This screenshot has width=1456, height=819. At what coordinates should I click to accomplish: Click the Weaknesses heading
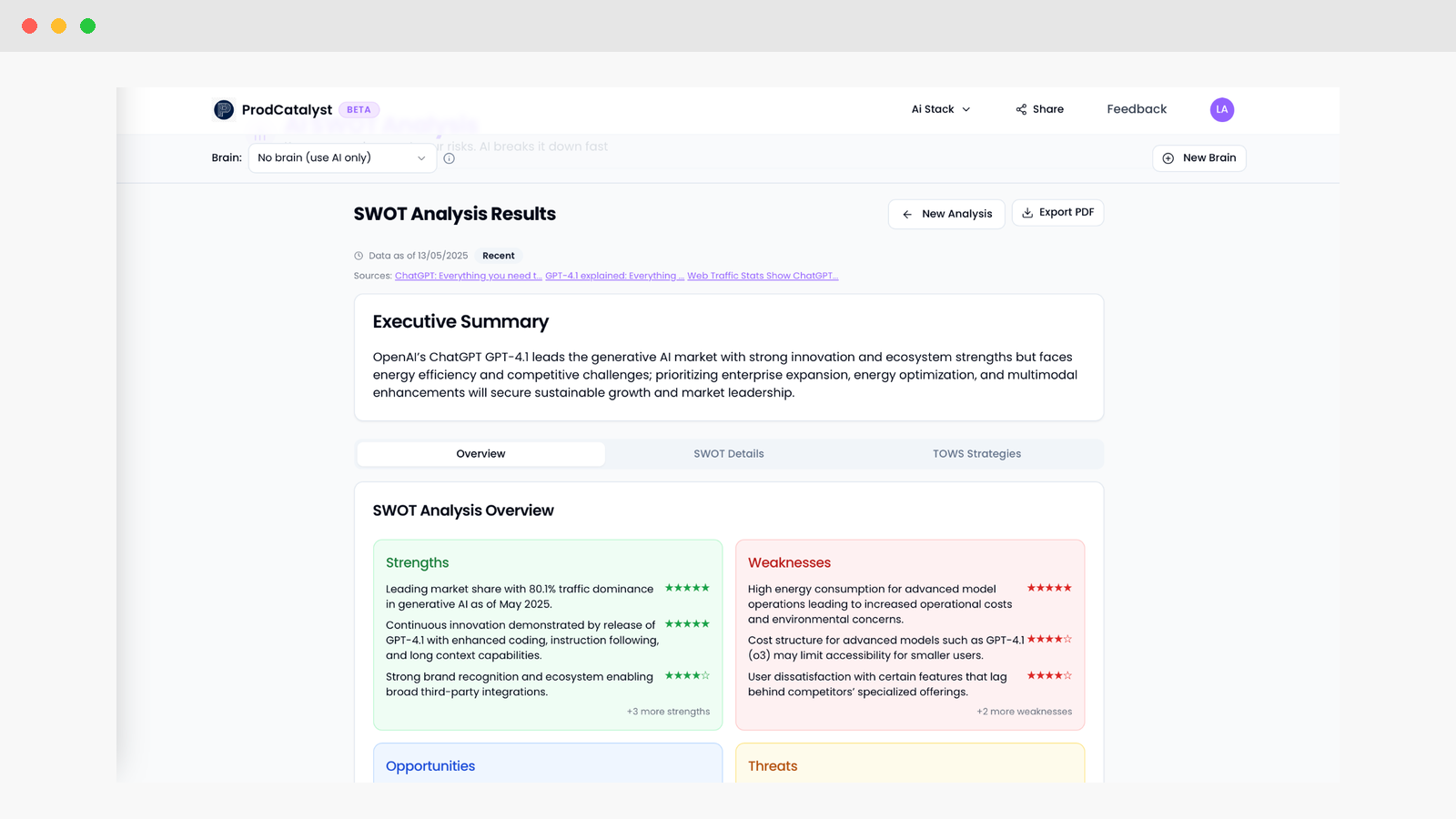tap(790, 563)
